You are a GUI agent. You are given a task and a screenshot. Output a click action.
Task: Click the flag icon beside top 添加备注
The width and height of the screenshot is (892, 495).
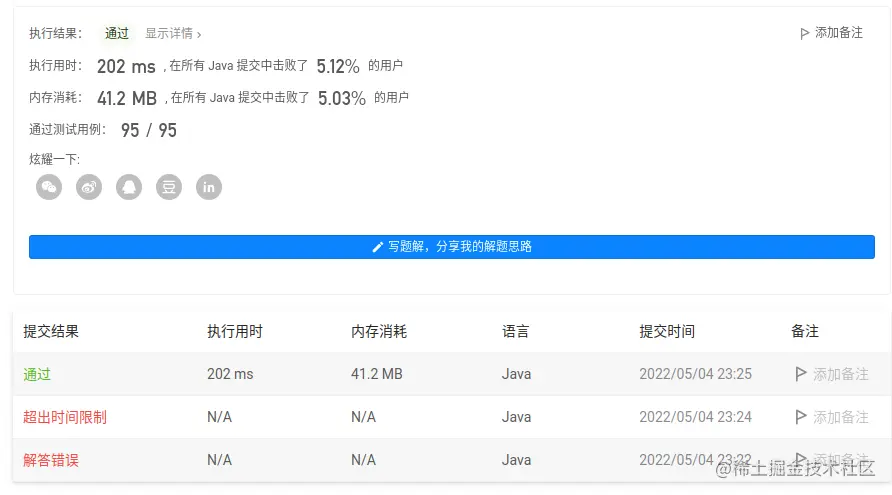(804, 34)
